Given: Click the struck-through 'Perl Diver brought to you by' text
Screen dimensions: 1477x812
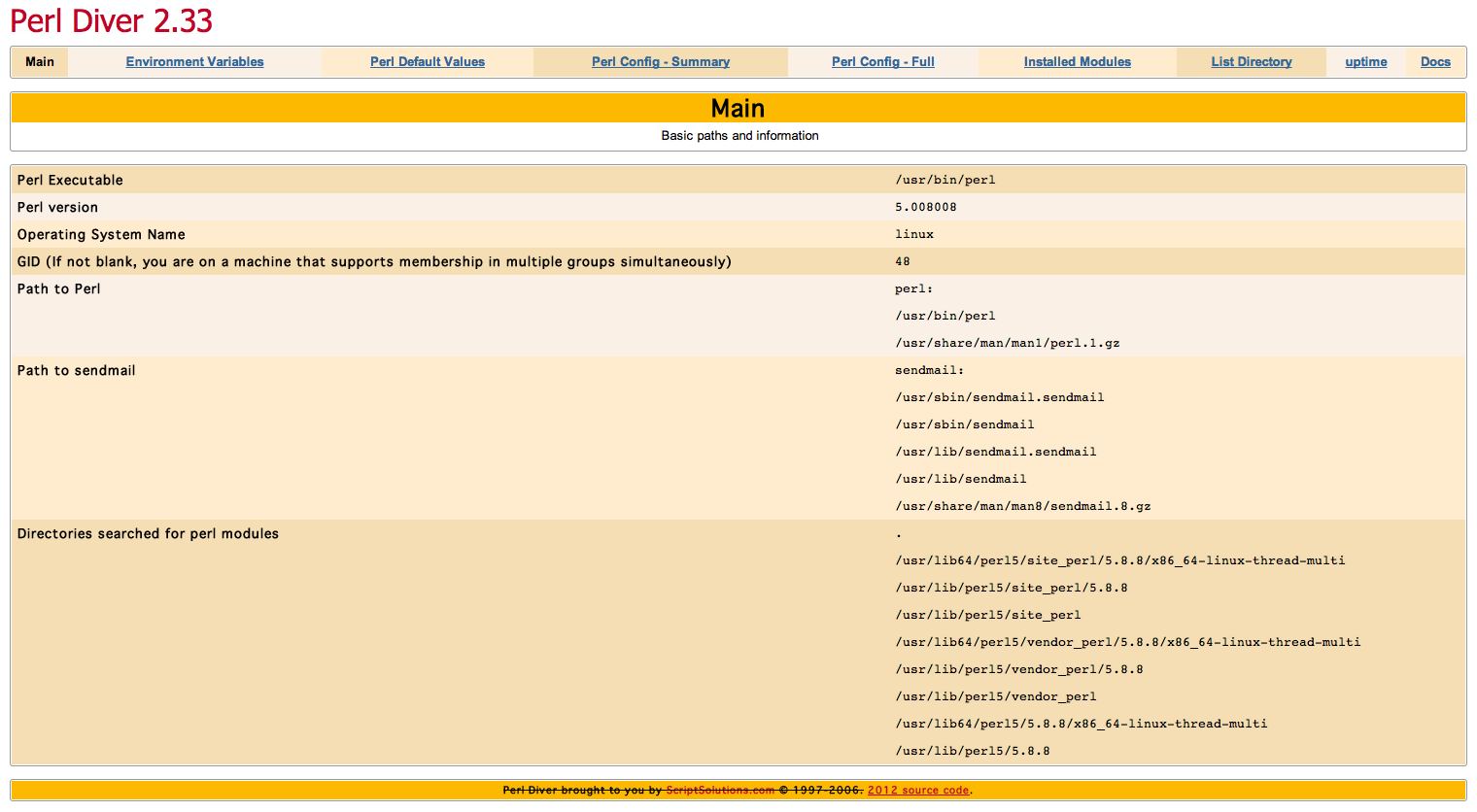Looking at the screenshot, I should pos(582,791).
